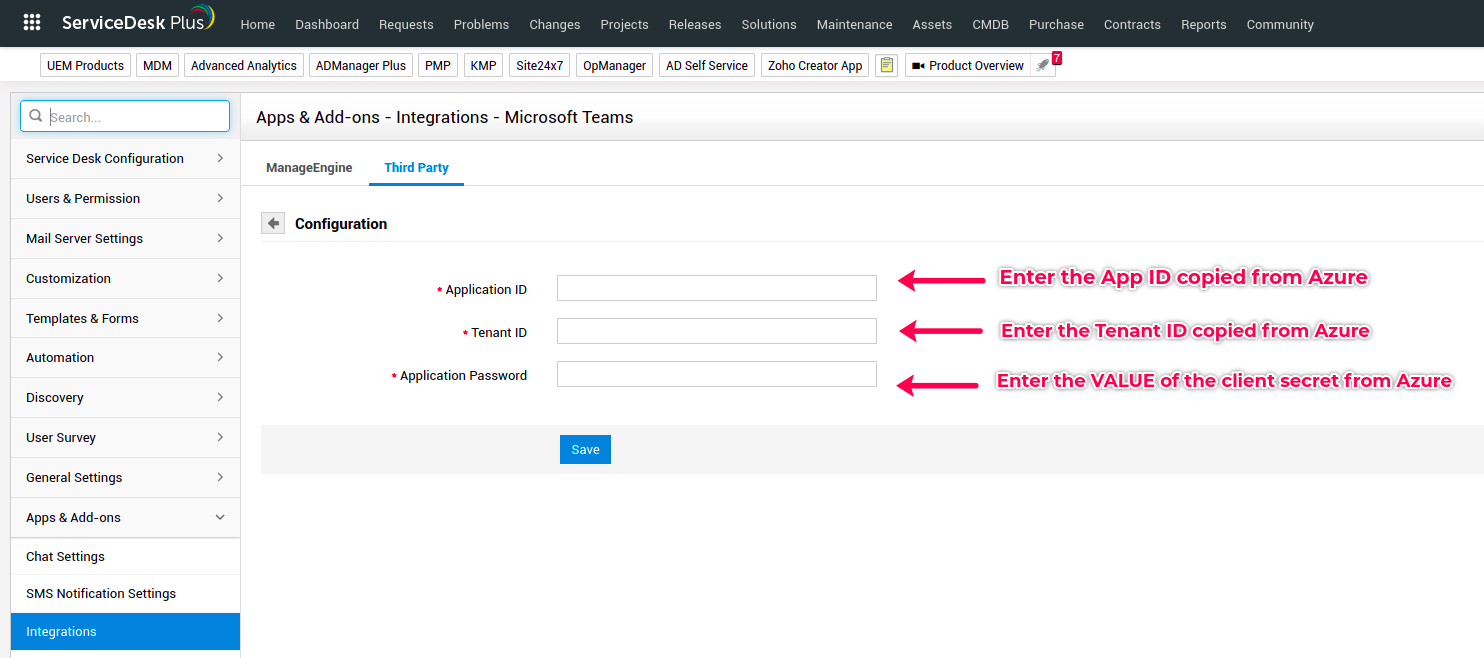Image resolution: width=1484 pixels, height=658 pixels.
Task: Click the rocket icon with red badge
Action: (1043, 65)
